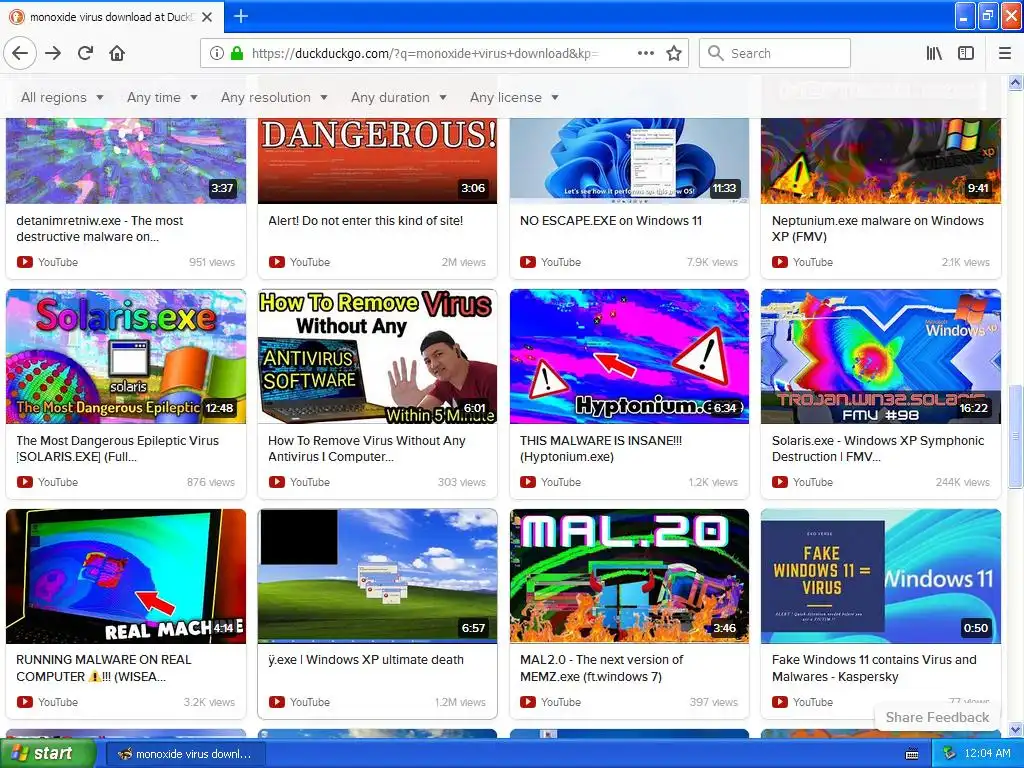Click YouTube icon under Neptunium.exe video
The image size is (1024, 768).
[780, 262]
